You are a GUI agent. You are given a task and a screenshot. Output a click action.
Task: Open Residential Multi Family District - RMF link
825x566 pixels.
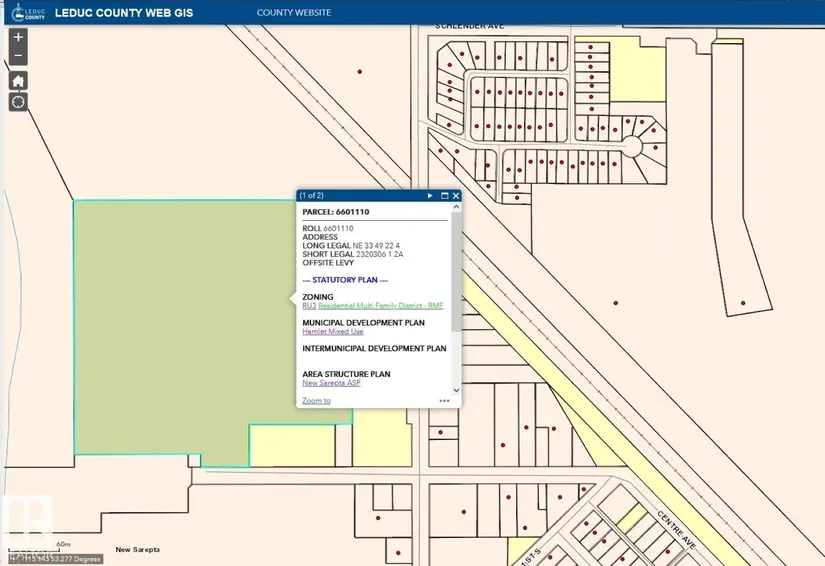[x=380, y=305]
